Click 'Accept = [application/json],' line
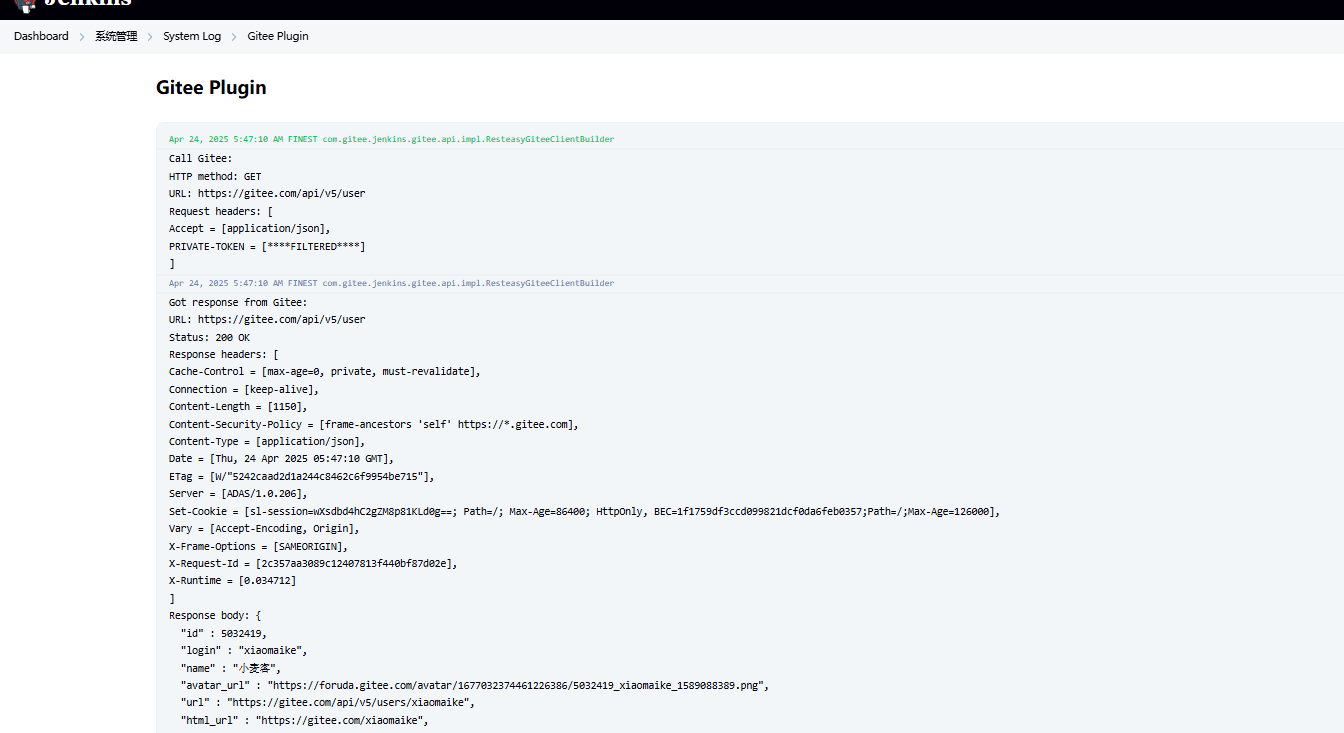 click(250, 228)
